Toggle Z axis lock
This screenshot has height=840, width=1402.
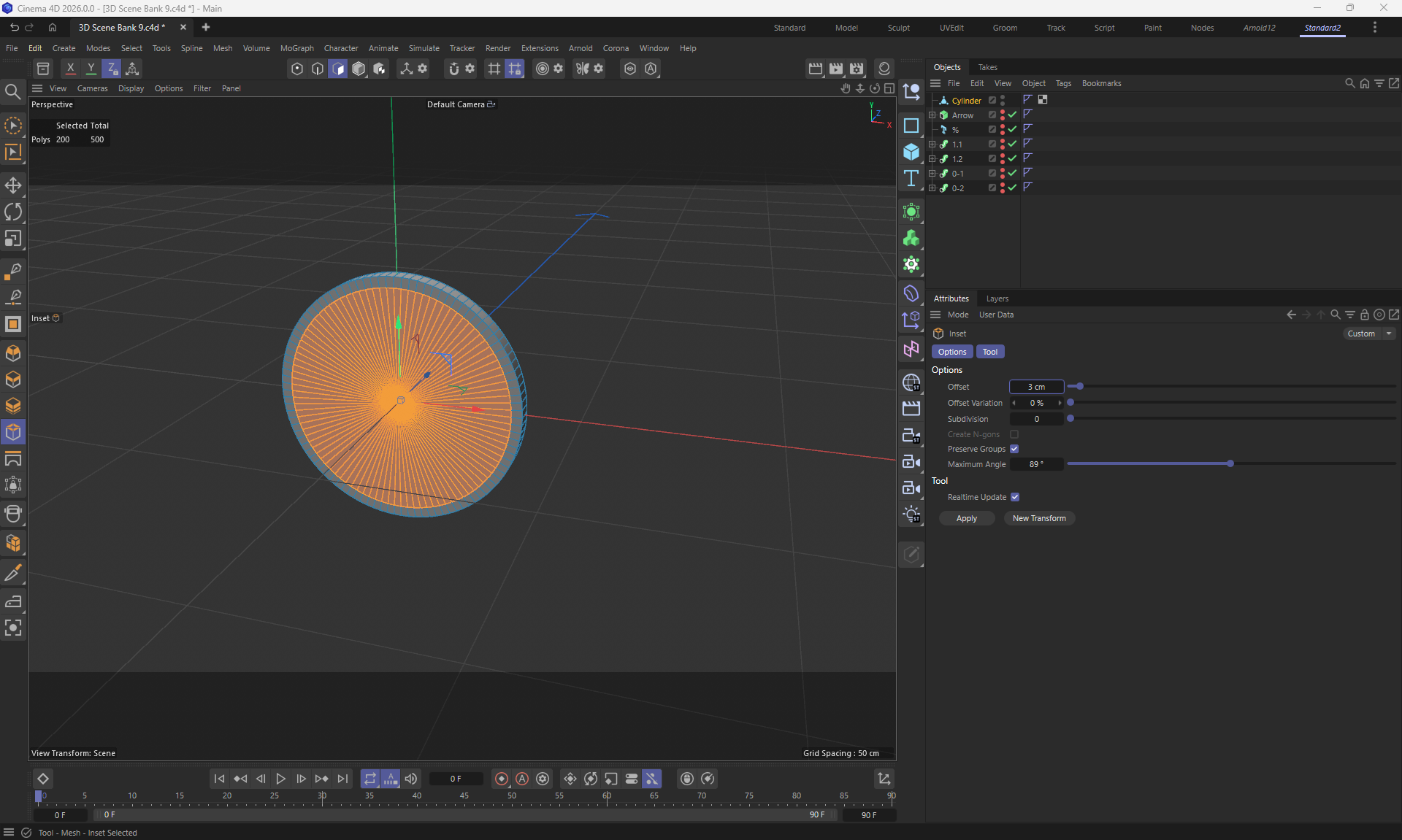point(111,68)
